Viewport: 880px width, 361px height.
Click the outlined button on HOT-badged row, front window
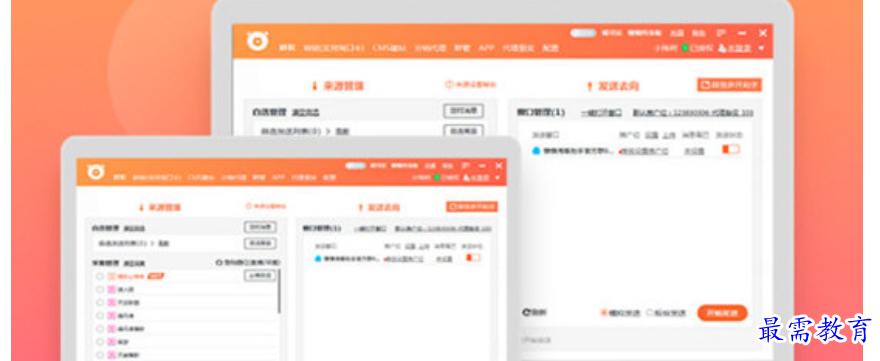point(260,276)
